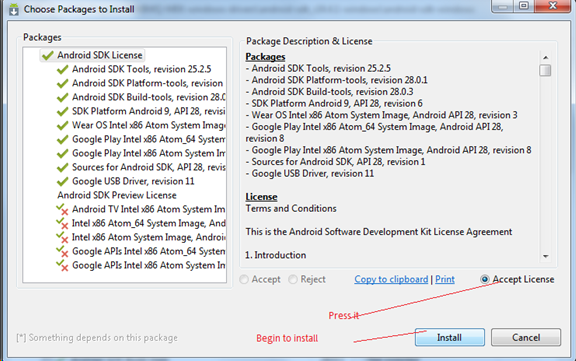Select the Accept License radio button
Screen dimensions: 576x361
click(485, 279)
